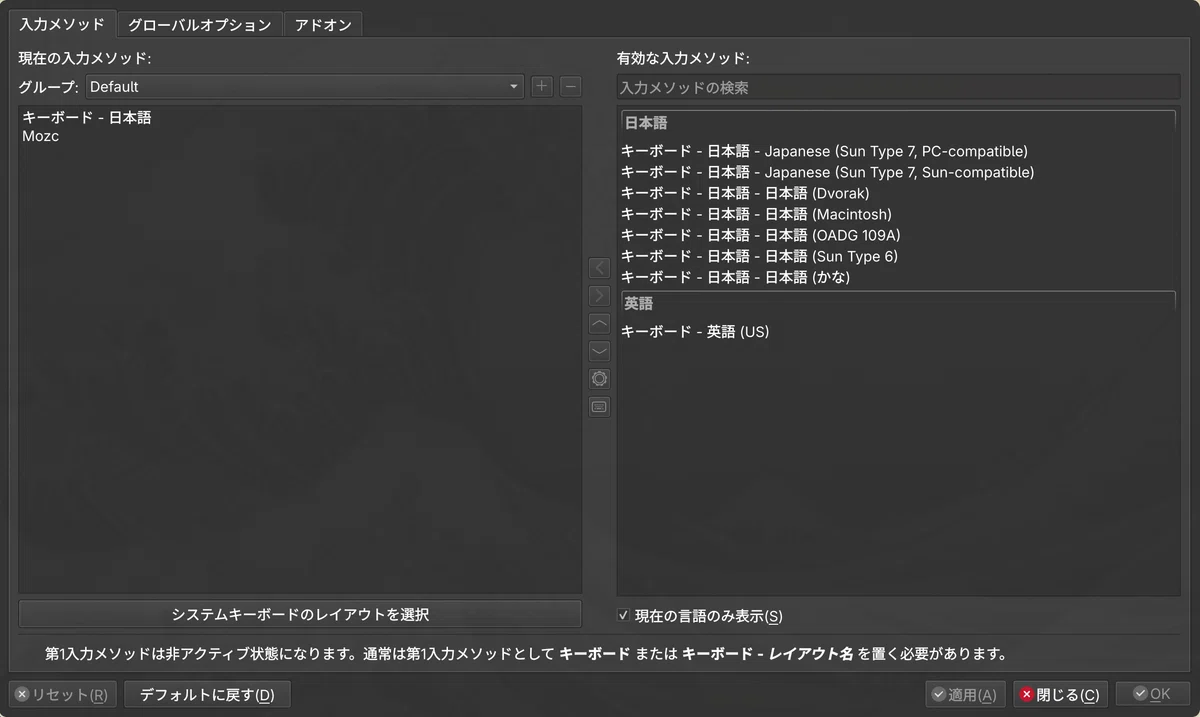Click the リセット button

(64, 694)
